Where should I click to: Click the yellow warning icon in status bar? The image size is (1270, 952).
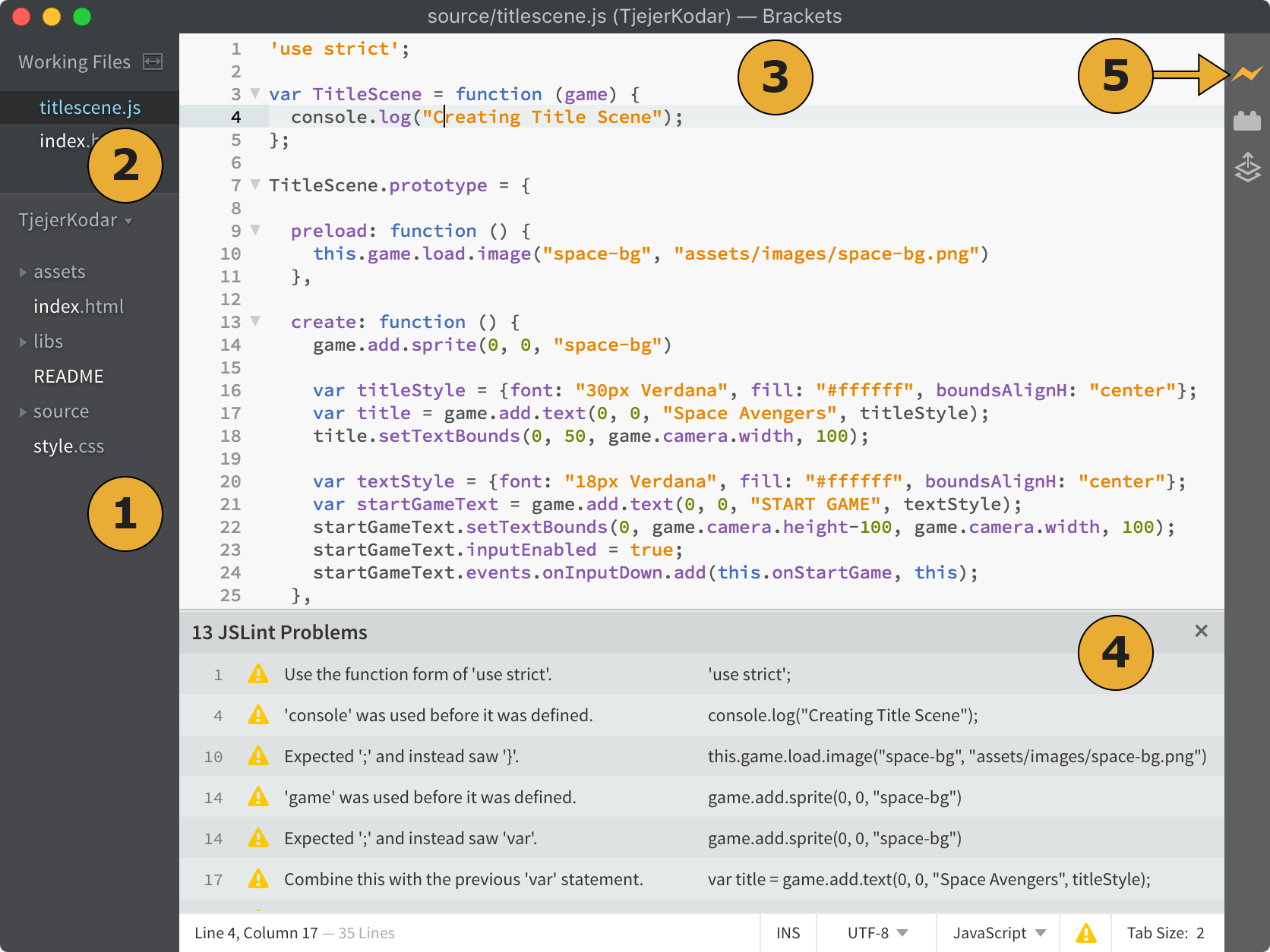click(x=1086, y=933)
